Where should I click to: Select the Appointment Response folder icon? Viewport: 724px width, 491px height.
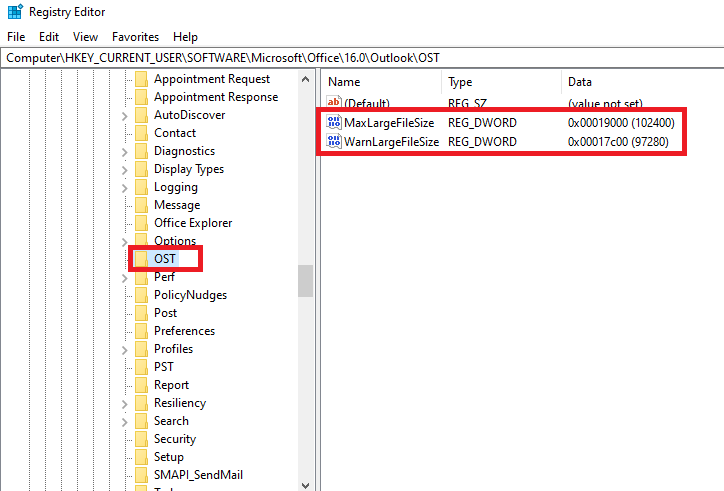(141, 97)
